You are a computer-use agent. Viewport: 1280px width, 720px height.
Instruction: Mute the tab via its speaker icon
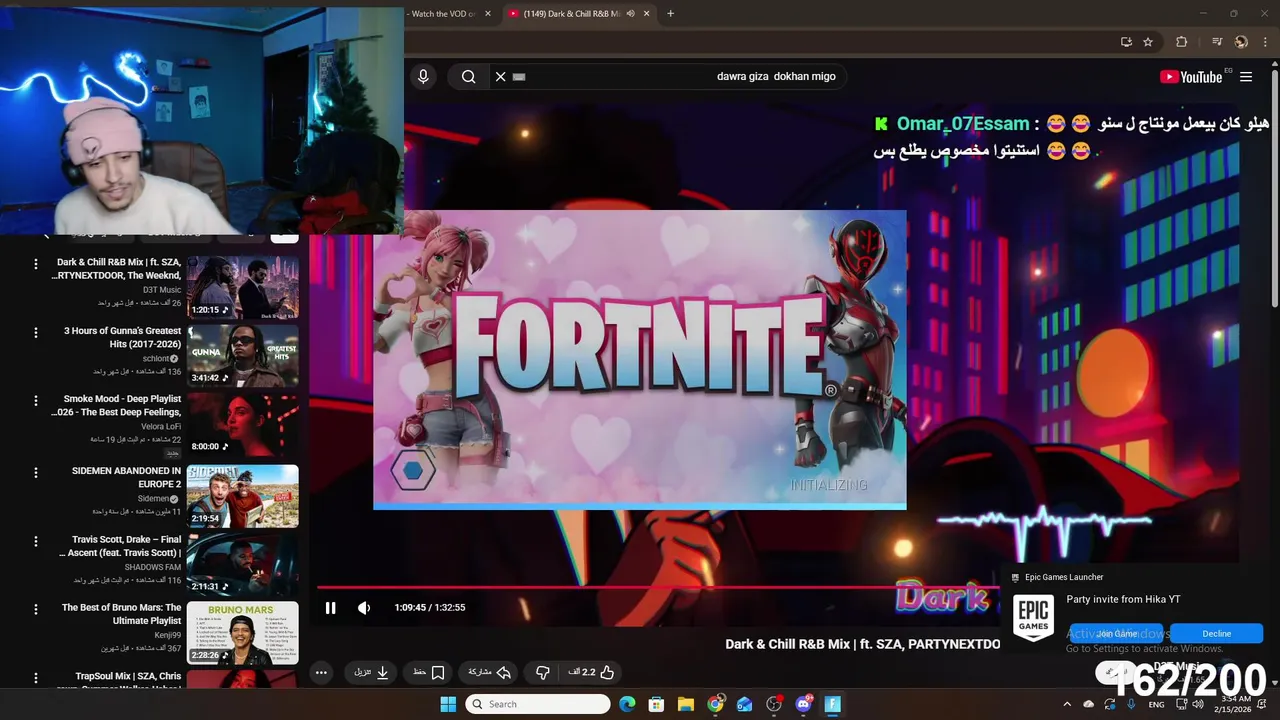630,14
